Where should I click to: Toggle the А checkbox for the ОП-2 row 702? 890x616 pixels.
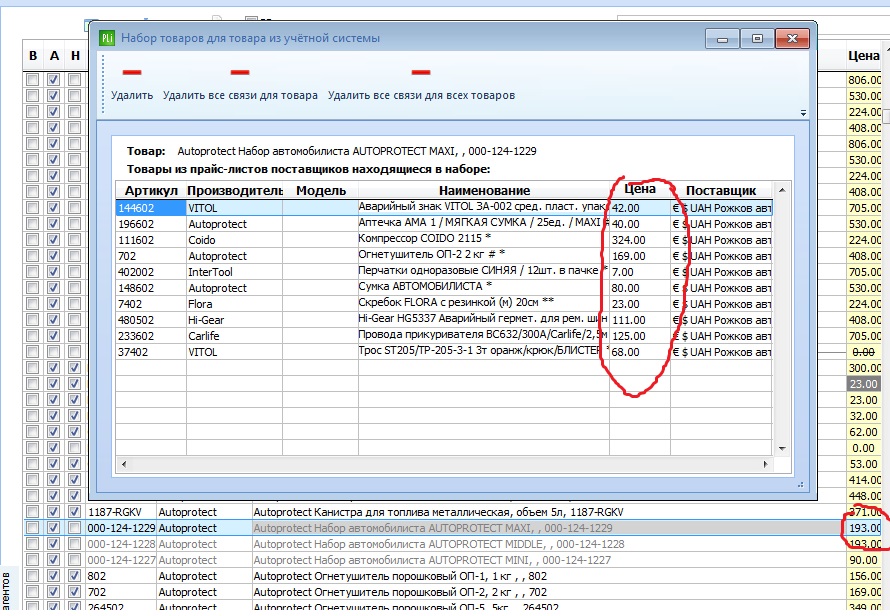click(53, 592)
